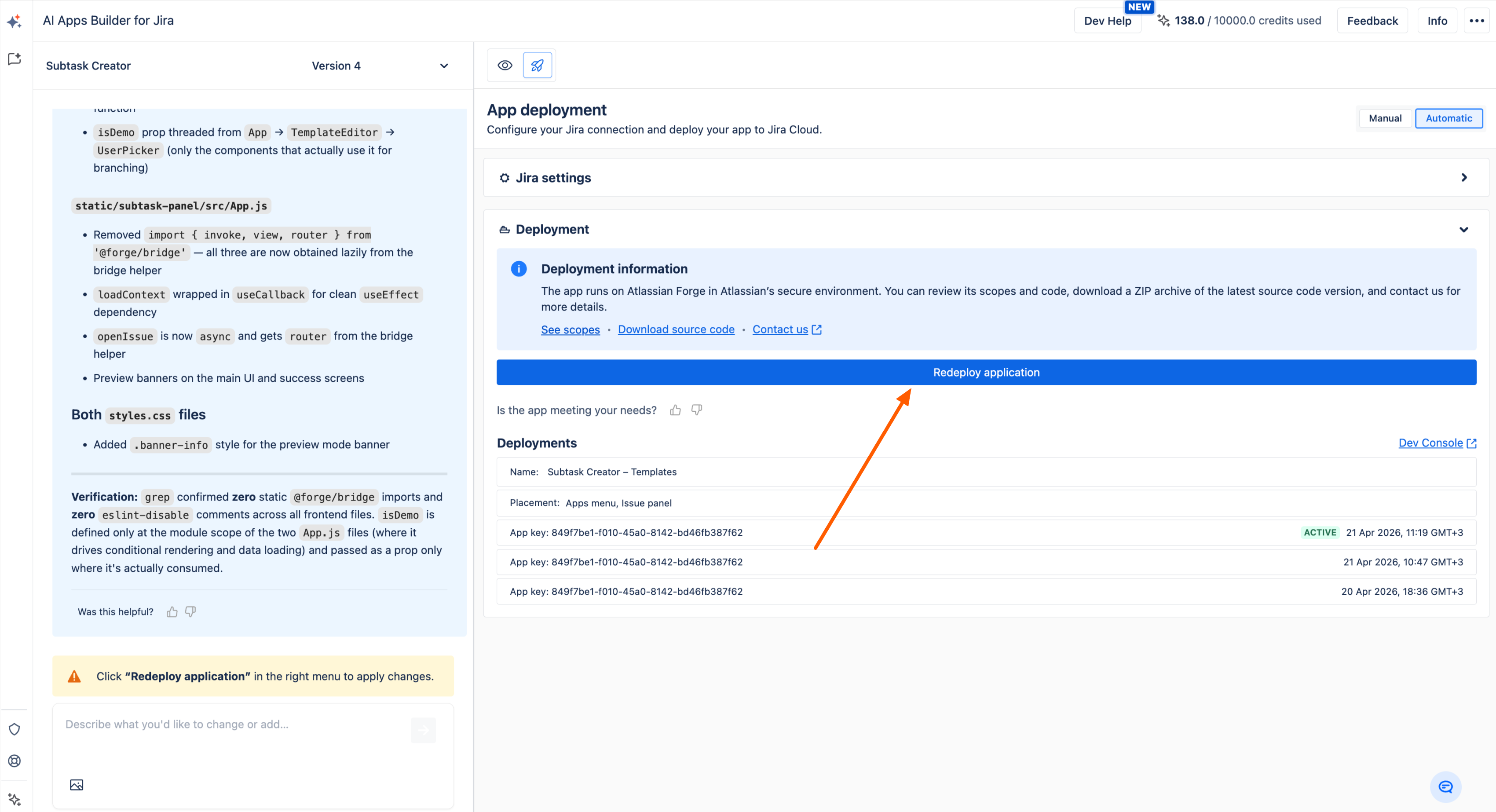Click the deployment Name row 'Subtask Creator – Templates'
The image size is (1496, 812).
click(986, 472)
